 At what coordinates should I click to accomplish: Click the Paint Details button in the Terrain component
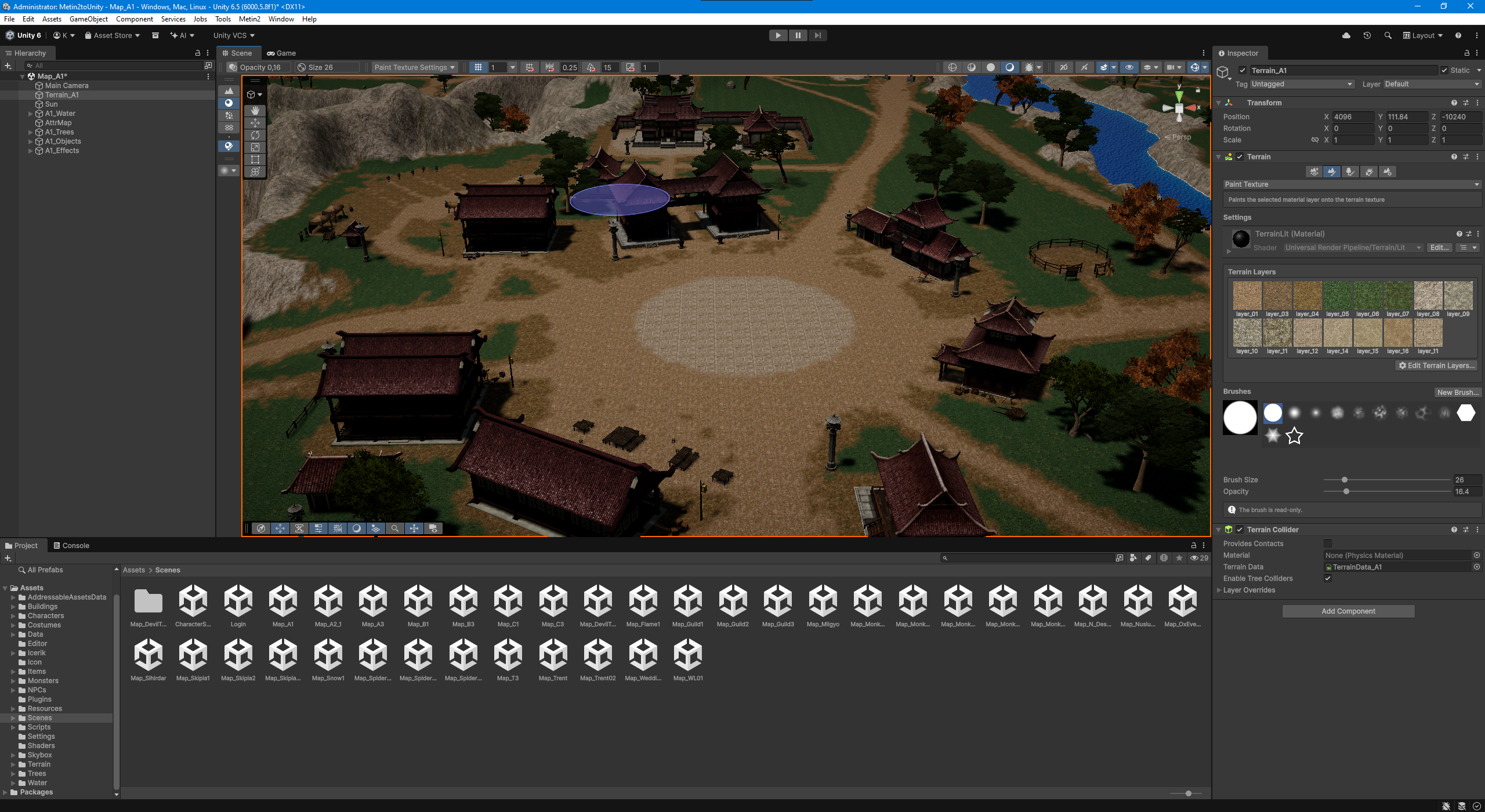point(1369,172)
